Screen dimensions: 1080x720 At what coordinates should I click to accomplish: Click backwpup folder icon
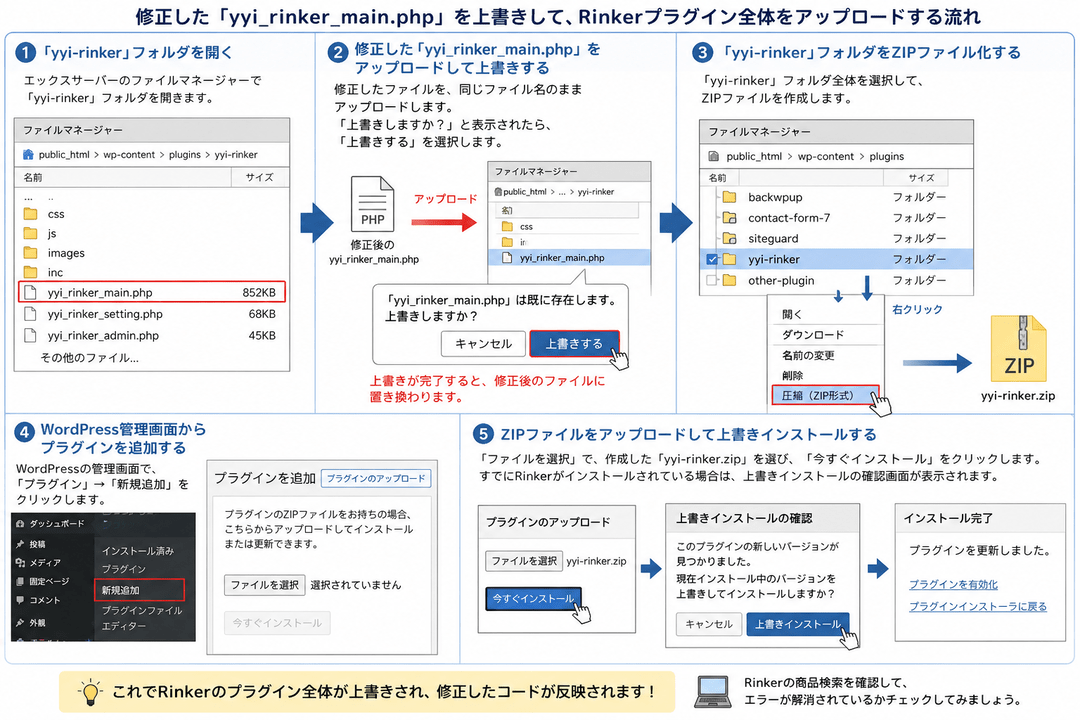(x=729, y=197)
